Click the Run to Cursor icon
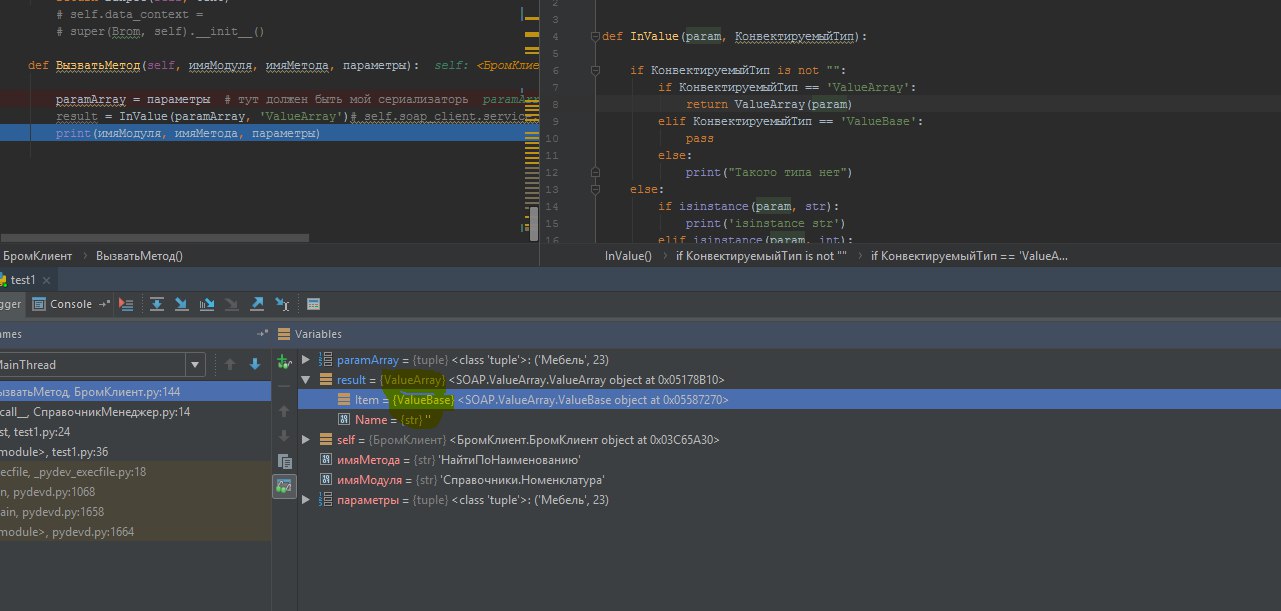This screenshot has width=1281, height=611. [283, 304]
